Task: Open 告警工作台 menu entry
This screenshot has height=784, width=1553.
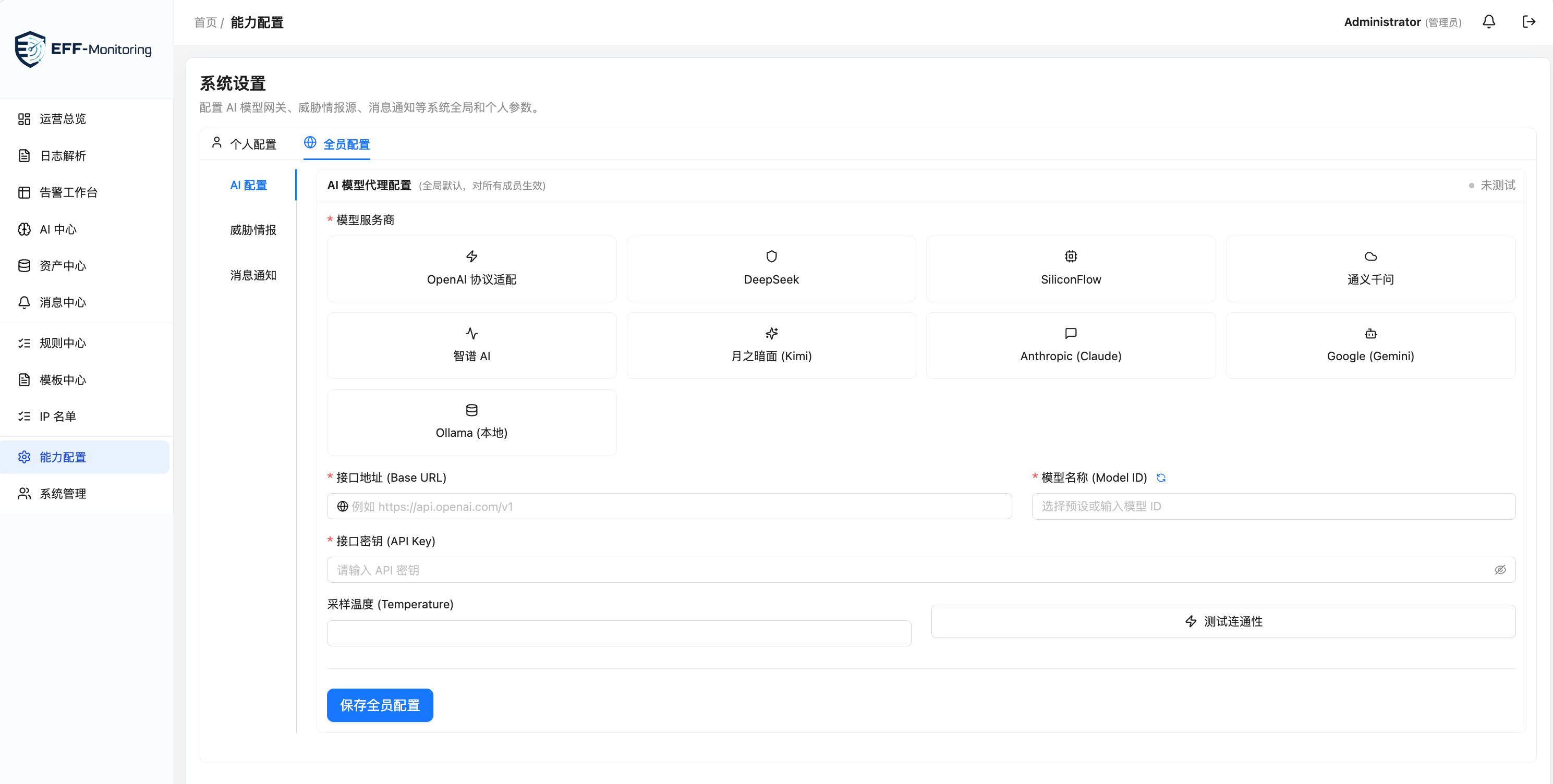Action: click(84, 192)
